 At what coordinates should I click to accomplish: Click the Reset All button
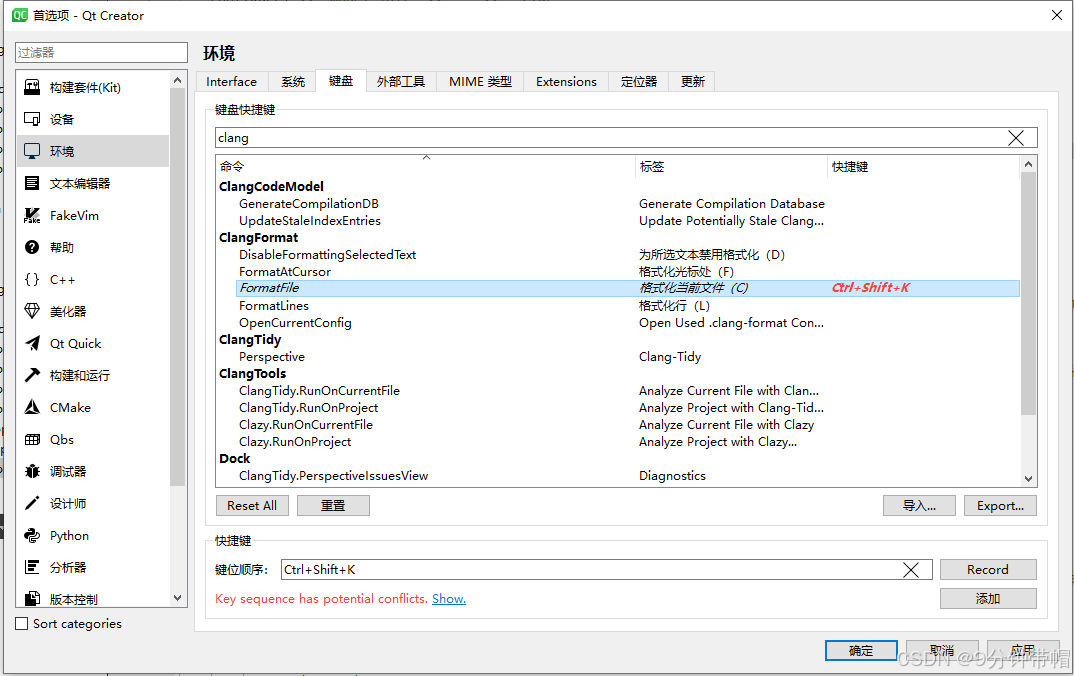(252, 505)
